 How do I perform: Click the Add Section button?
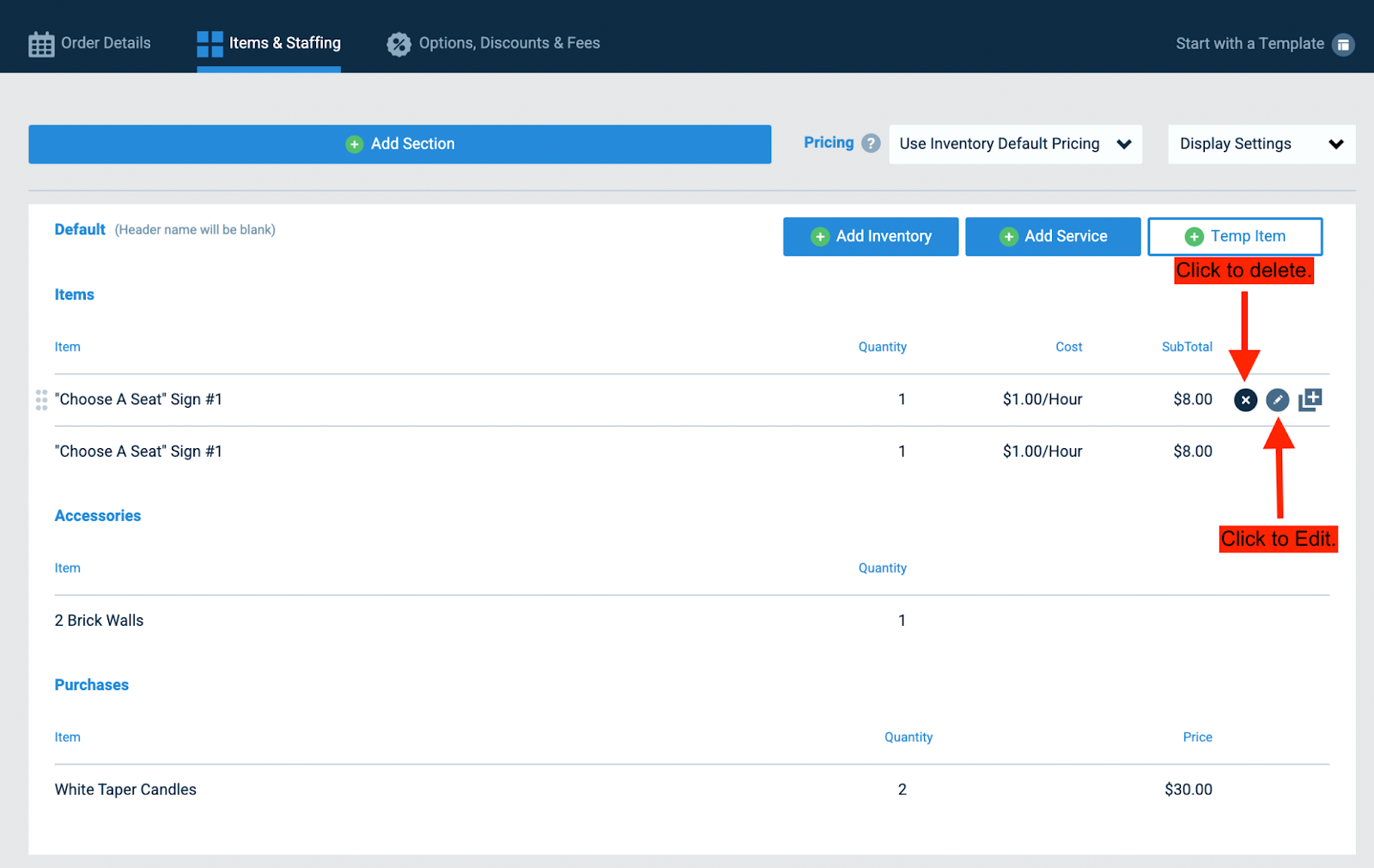click(x=399, y=143)
